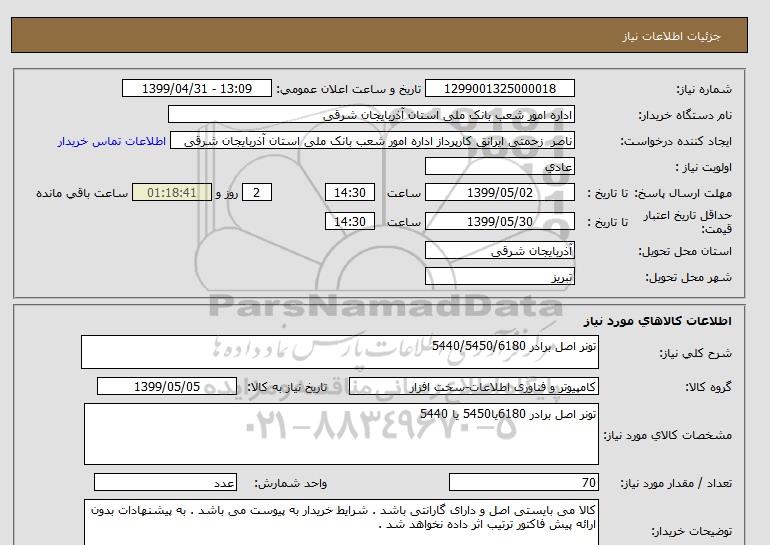Click the label حداقل تاریخ اعتبار قیمت
The image size is (770, 545).
[x=688, y=222]
